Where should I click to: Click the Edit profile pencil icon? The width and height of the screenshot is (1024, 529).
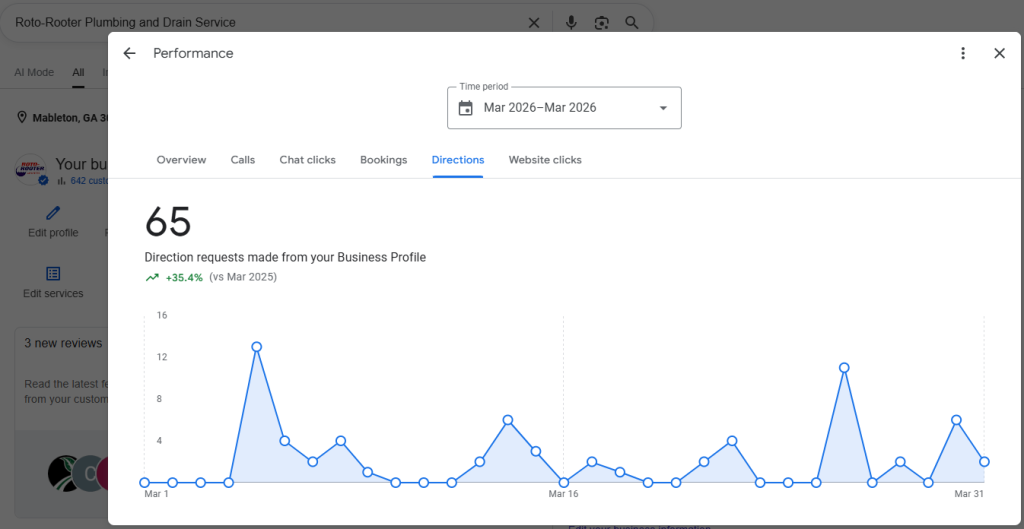point(53,213)
